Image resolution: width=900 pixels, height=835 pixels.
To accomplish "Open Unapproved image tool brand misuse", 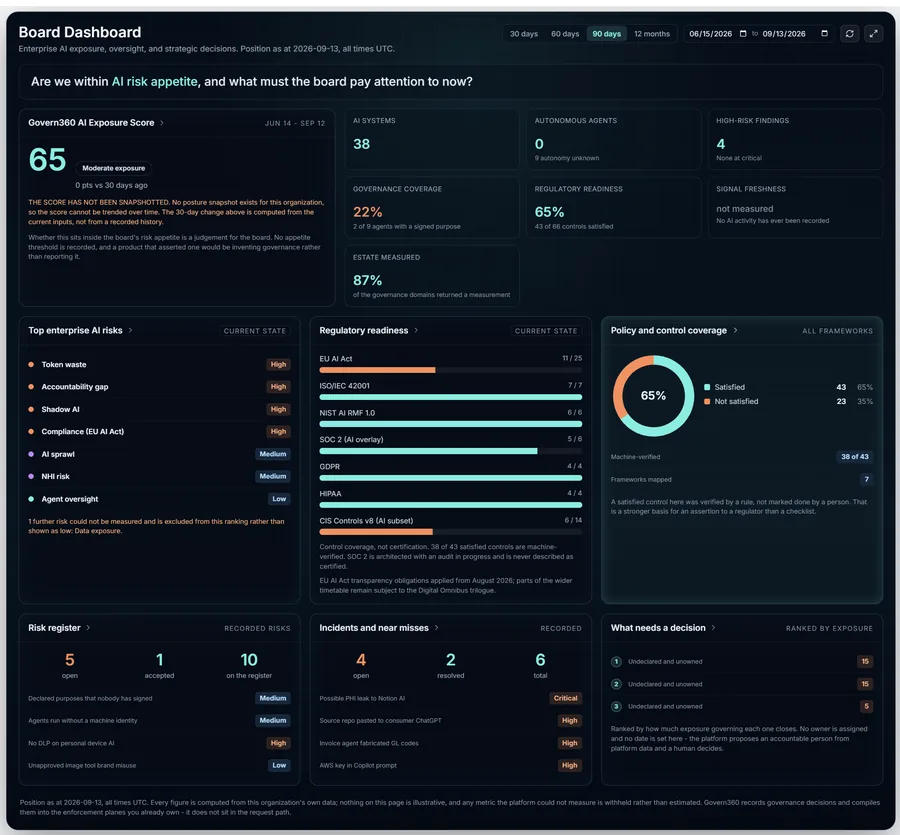I will tap(159, 766).
